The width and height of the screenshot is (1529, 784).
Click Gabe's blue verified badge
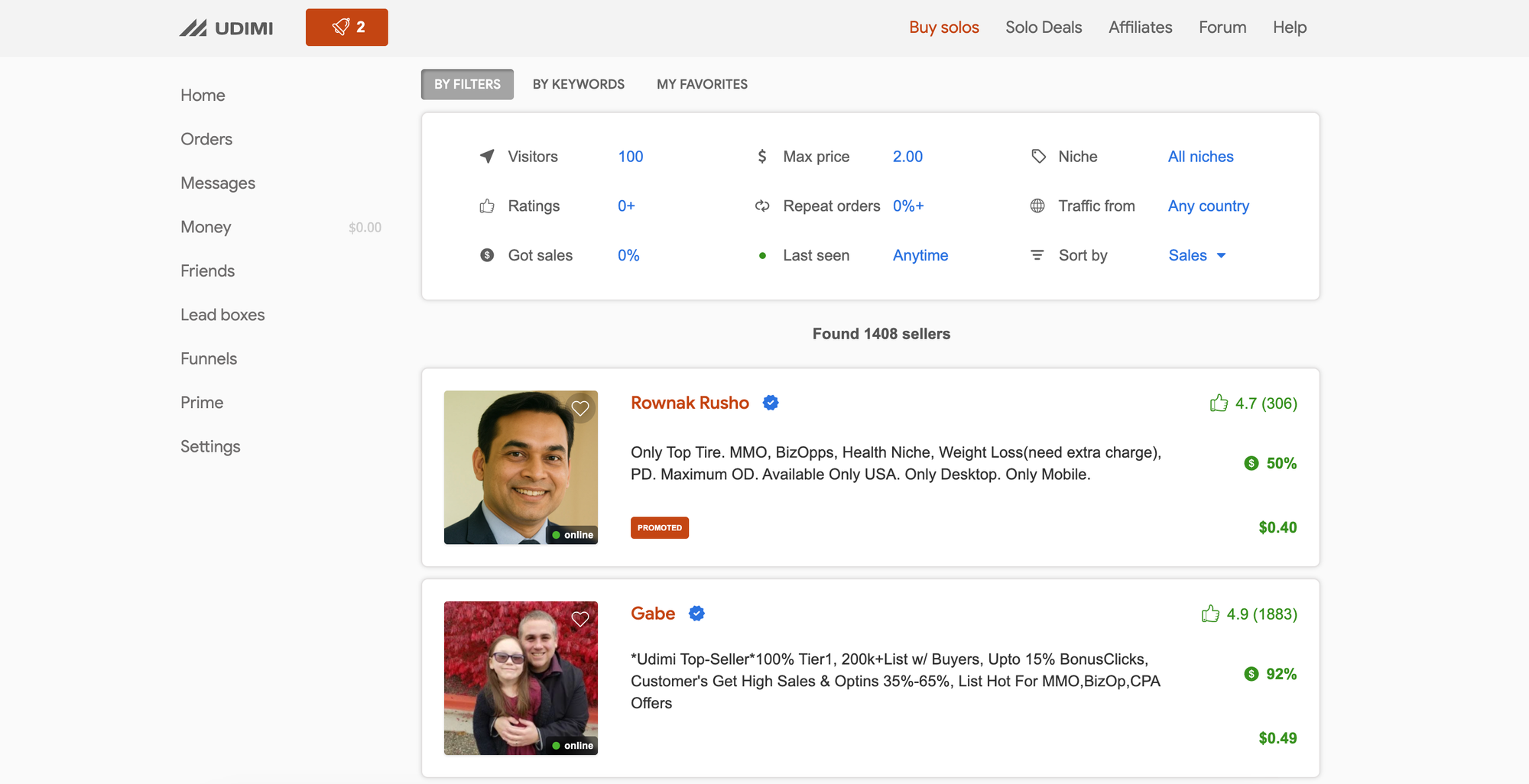pos(696,614)
